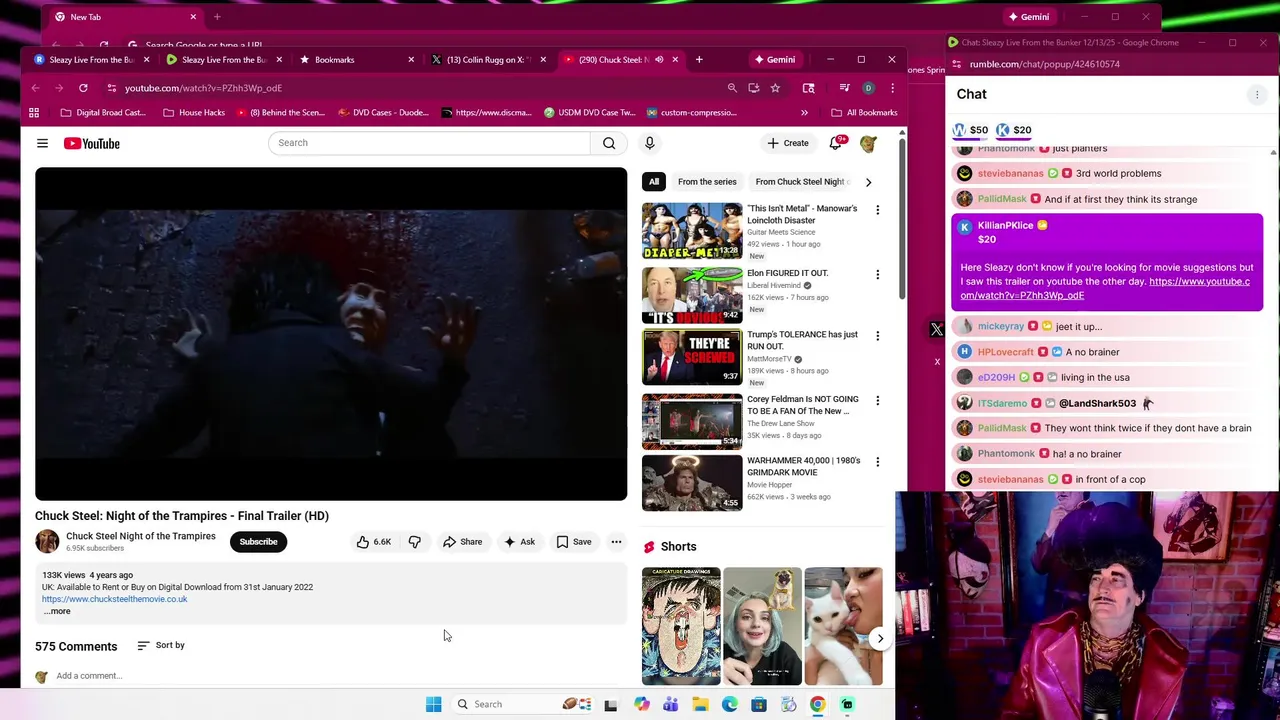
Task: Open the YouTube link in KillianPKlice's chat message
Action: tap(1104, 288)
